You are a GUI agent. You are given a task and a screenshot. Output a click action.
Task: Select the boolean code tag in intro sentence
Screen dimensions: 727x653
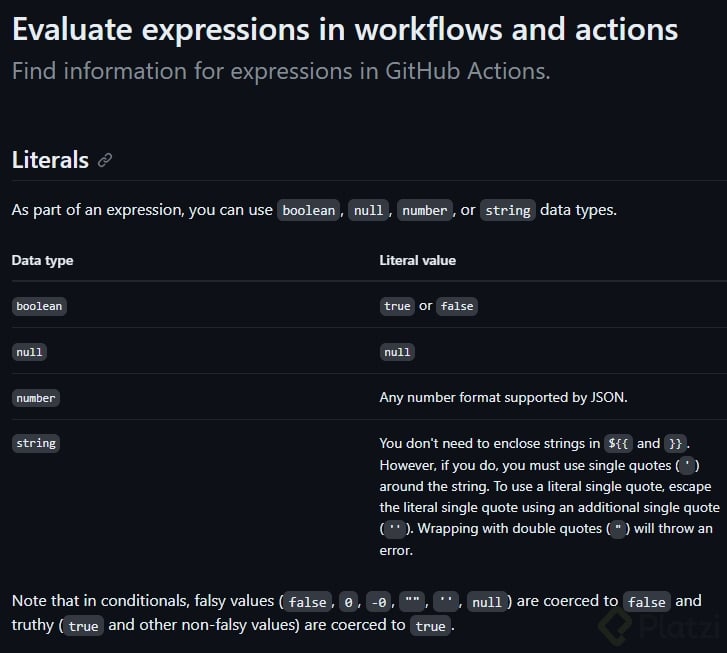pos(309,211)
